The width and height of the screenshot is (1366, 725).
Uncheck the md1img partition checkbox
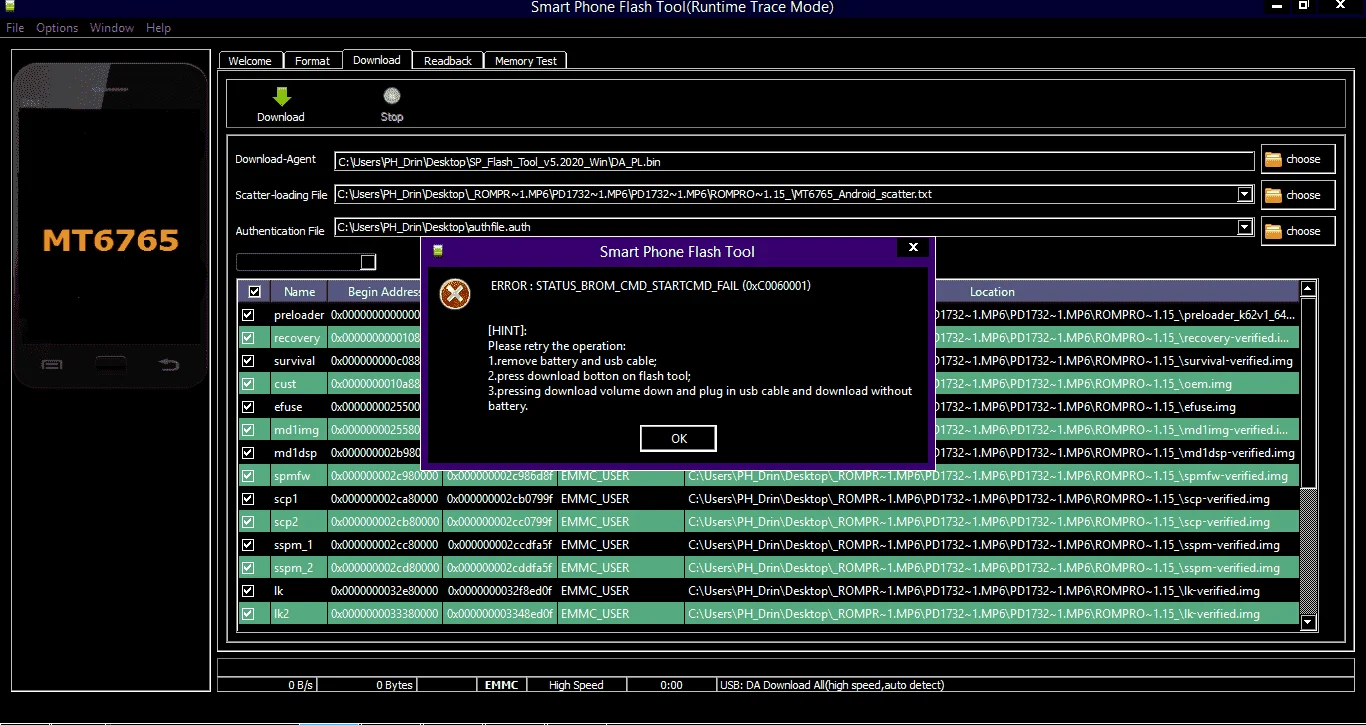pos(248,430)
